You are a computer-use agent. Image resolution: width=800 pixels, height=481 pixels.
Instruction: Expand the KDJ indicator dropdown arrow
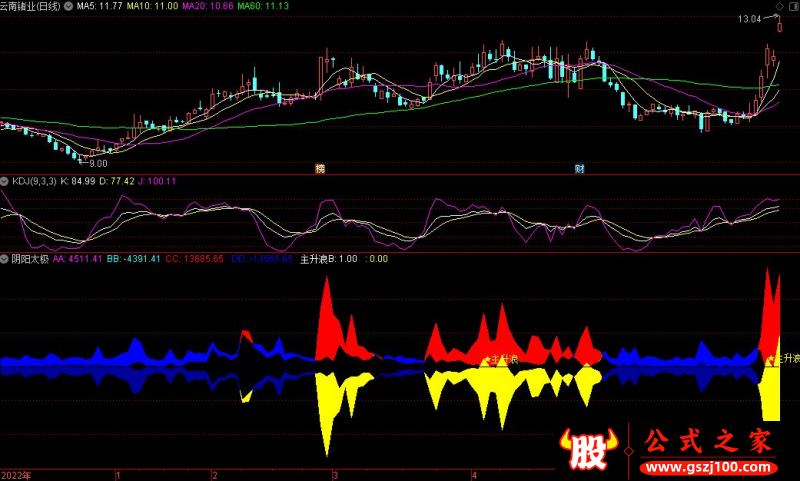pyautogui.click(x=5, y=181)
